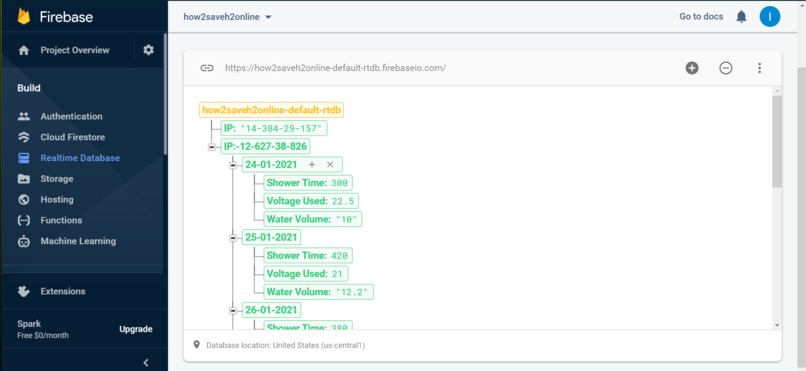Click the sidebar vertical scrollbar thumb
This screenshot has height=371, width=806.
click(x=165, y=94)
